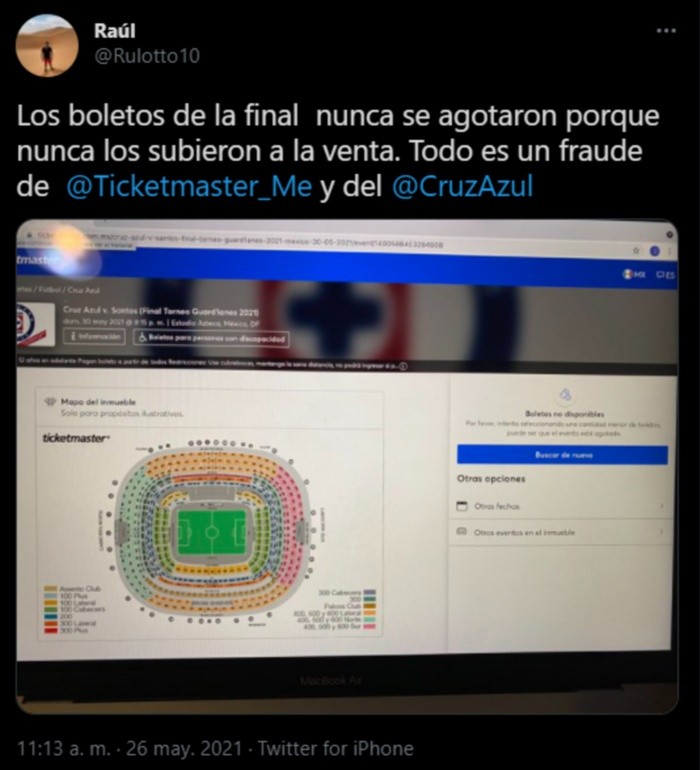
Task: Click the green field on the stadium map
Action: click(x=212, y=532)
